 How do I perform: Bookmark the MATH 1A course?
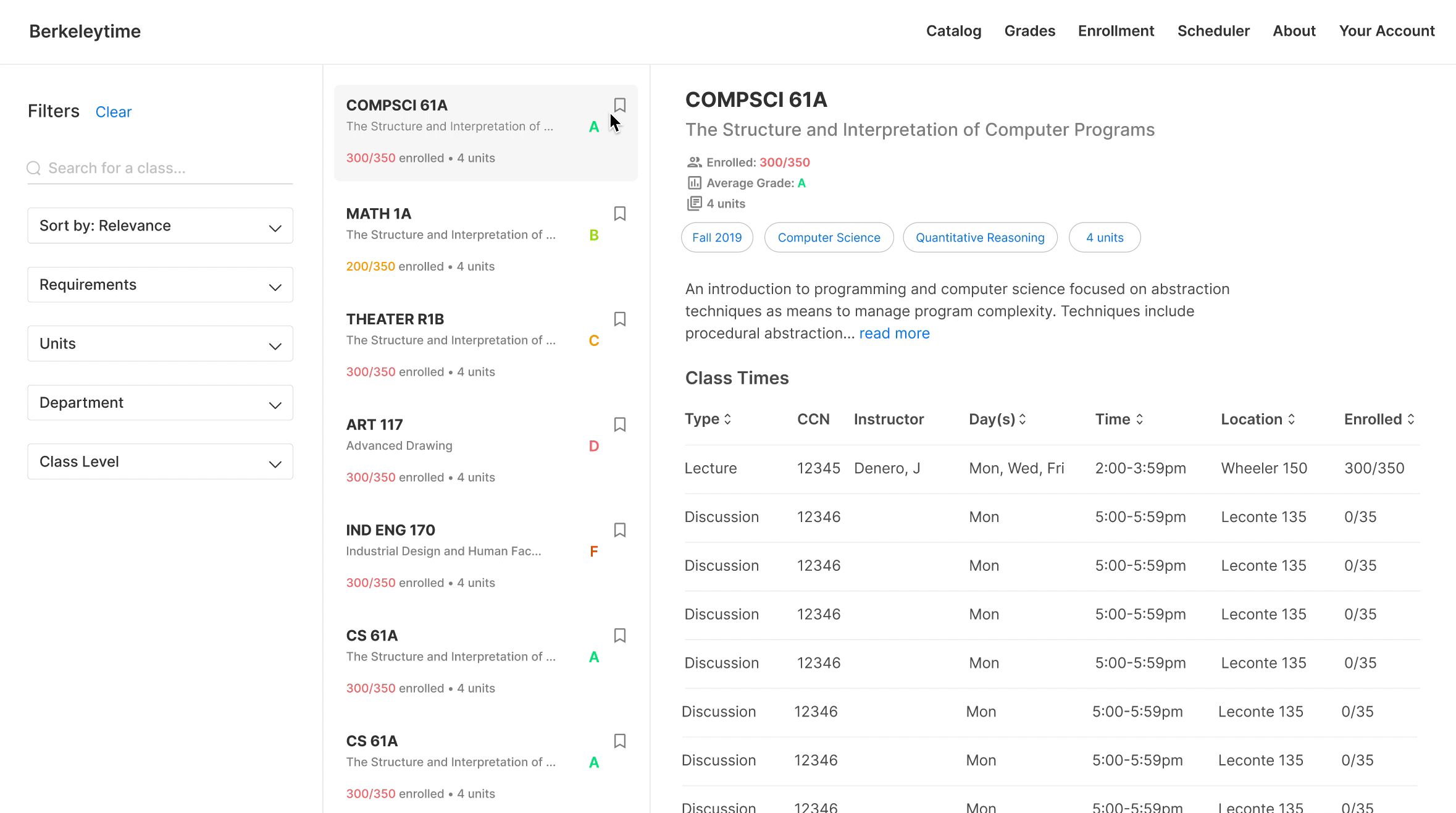(x=620, y=214)
